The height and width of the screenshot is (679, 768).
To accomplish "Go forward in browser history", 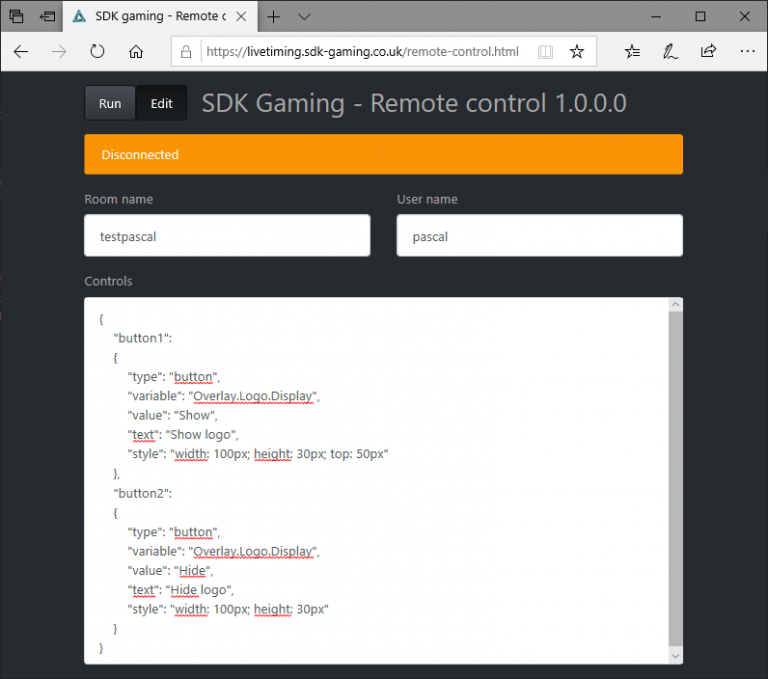I will click(59, 51).
